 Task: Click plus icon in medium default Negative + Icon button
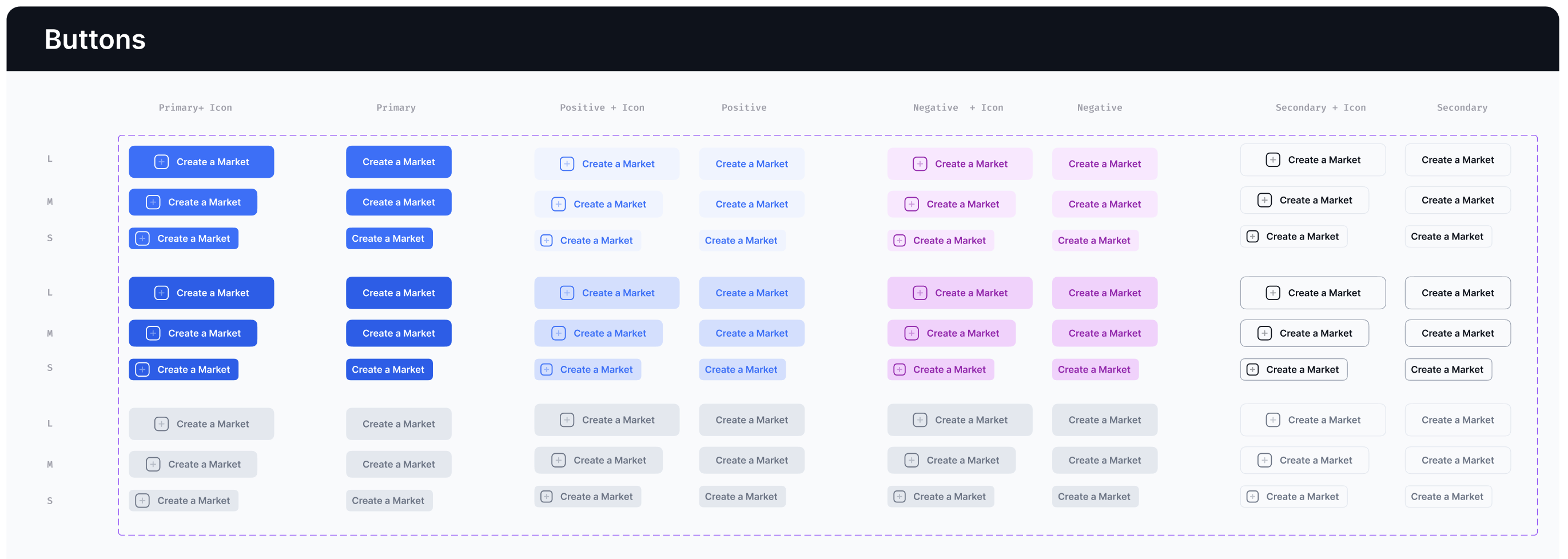(911, 205)
